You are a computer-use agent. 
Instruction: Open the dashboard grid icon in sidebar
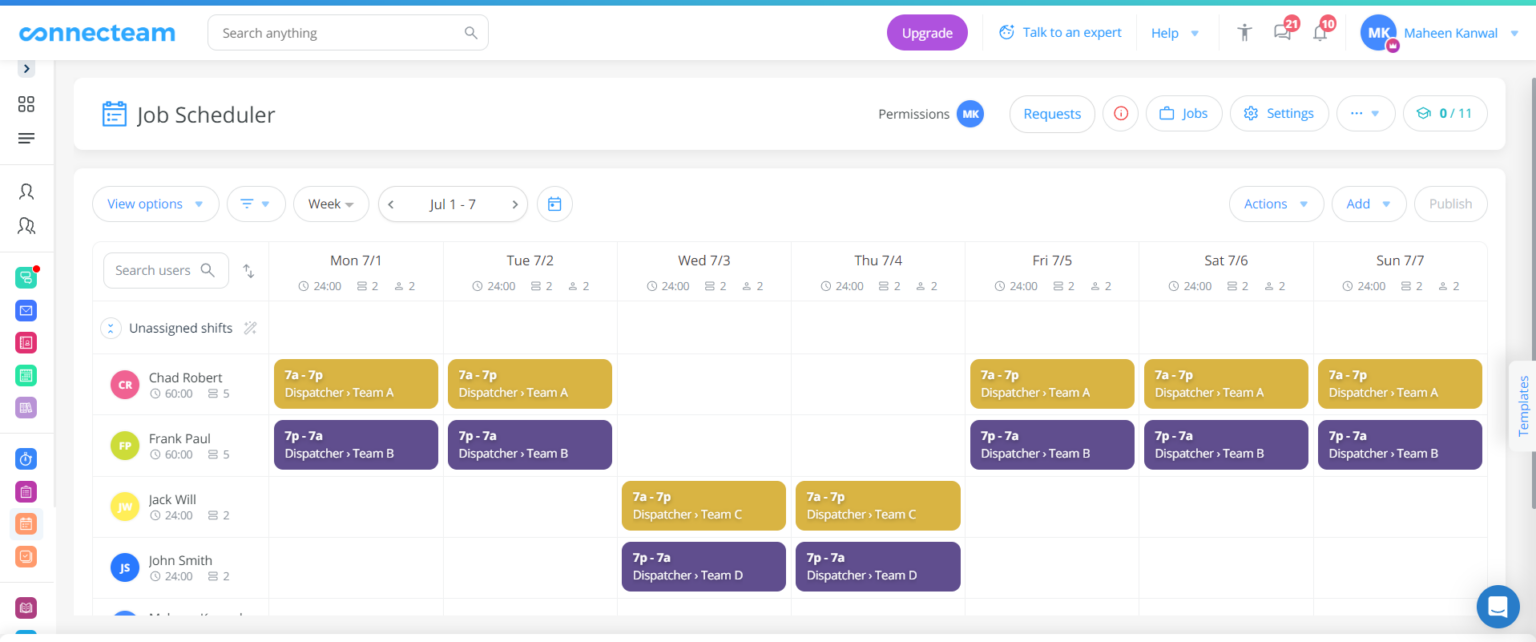click(26, 103)
